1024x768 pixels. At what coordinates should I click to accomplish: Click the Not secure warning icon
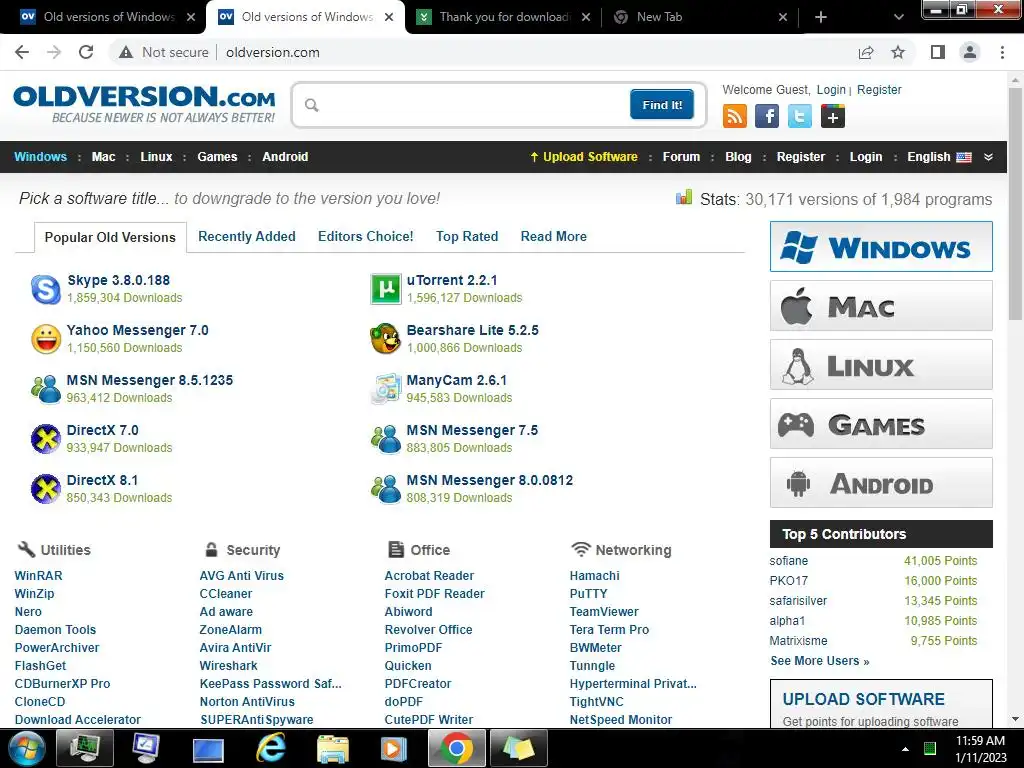pos(126,52)
